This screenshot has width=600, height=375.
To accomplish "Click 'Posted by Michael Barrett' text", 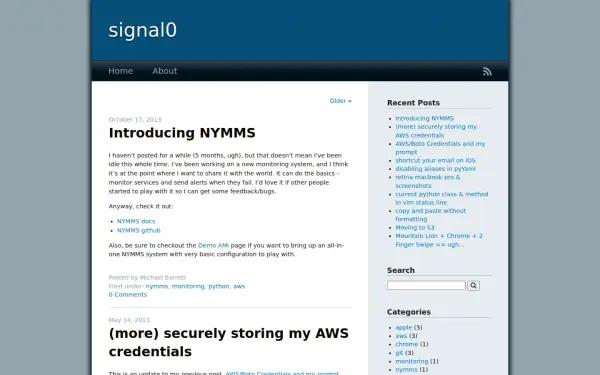I will pos(147,277).
